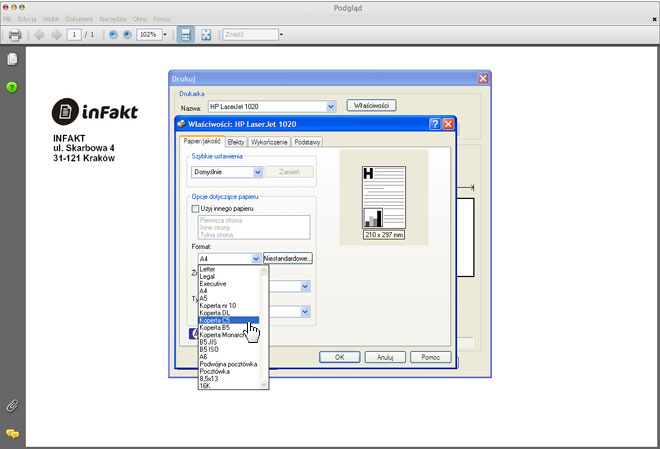This screenshot has width=660, height=449.
Task: Select 8,5x13 paper format
Action: coord(229,379)
